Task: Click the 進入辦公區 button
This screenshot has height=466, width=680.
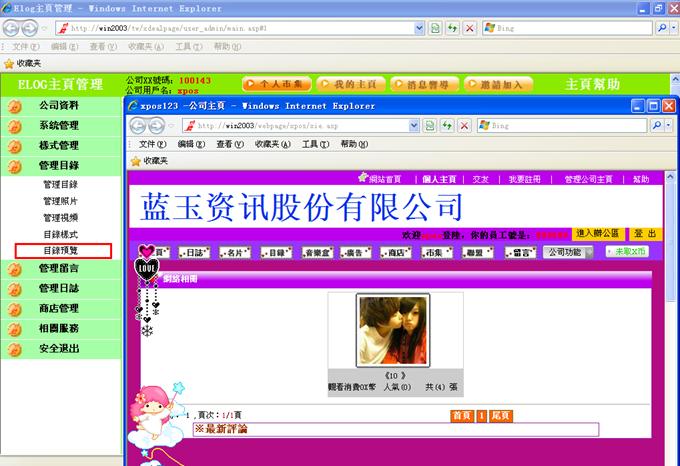Action: tap(597, 233)
